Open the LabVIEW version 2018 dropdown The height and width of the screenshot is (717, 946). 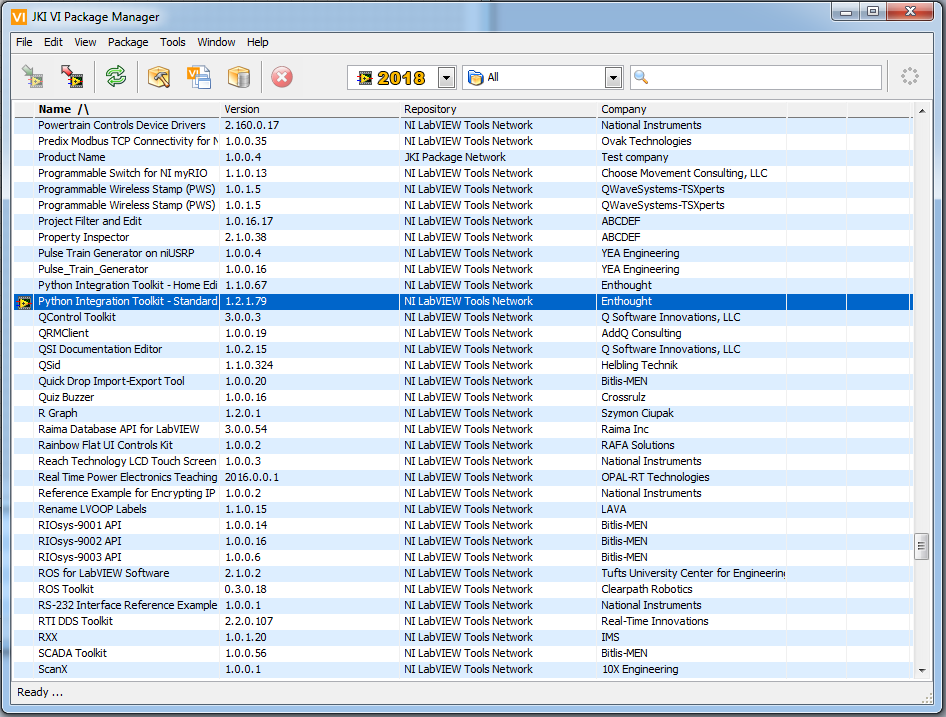click(446, 78)
